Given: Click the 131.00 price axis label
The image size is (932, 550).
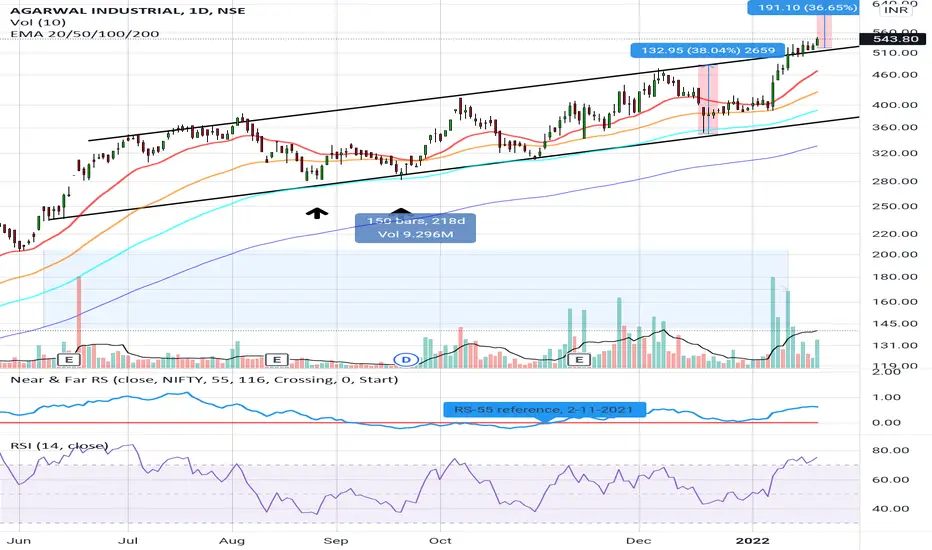Looking at the screenshot, I should (896, 345).
